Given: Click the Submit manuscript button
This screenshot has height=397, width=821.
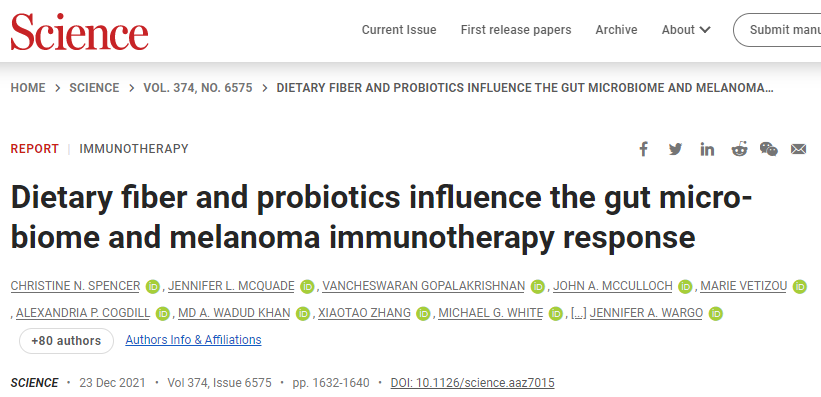Looking at the screenshot, I should pyautogui.click(x=777, y=30).
